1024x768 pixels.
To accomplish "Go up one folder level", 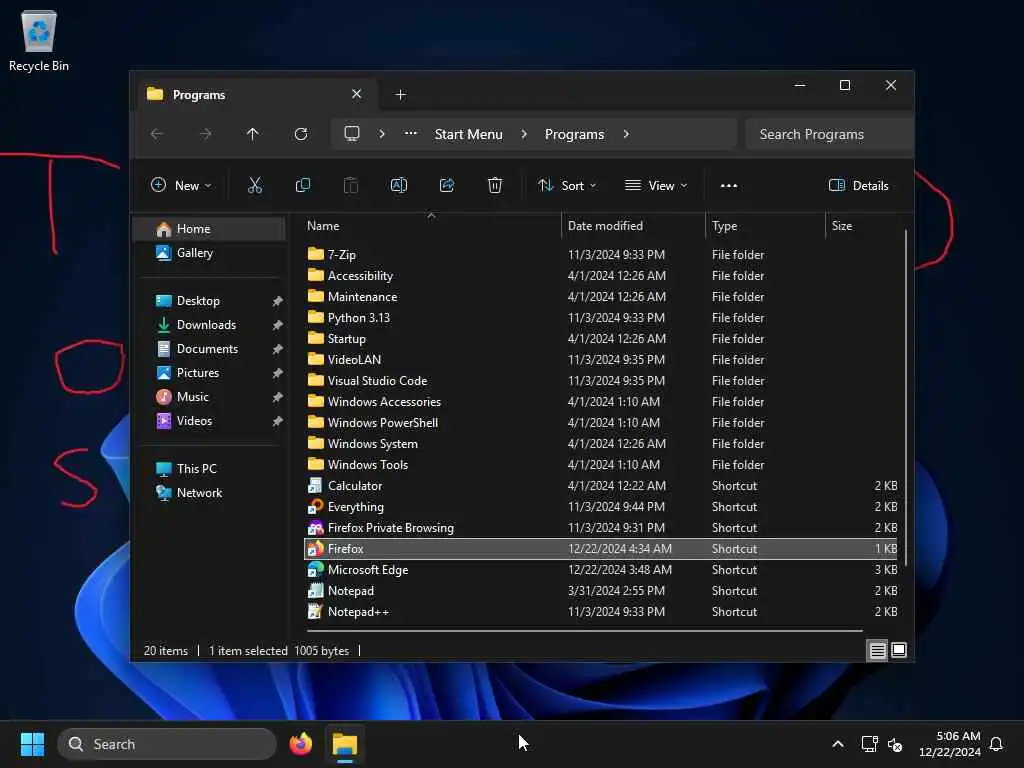I will (253, 134).
